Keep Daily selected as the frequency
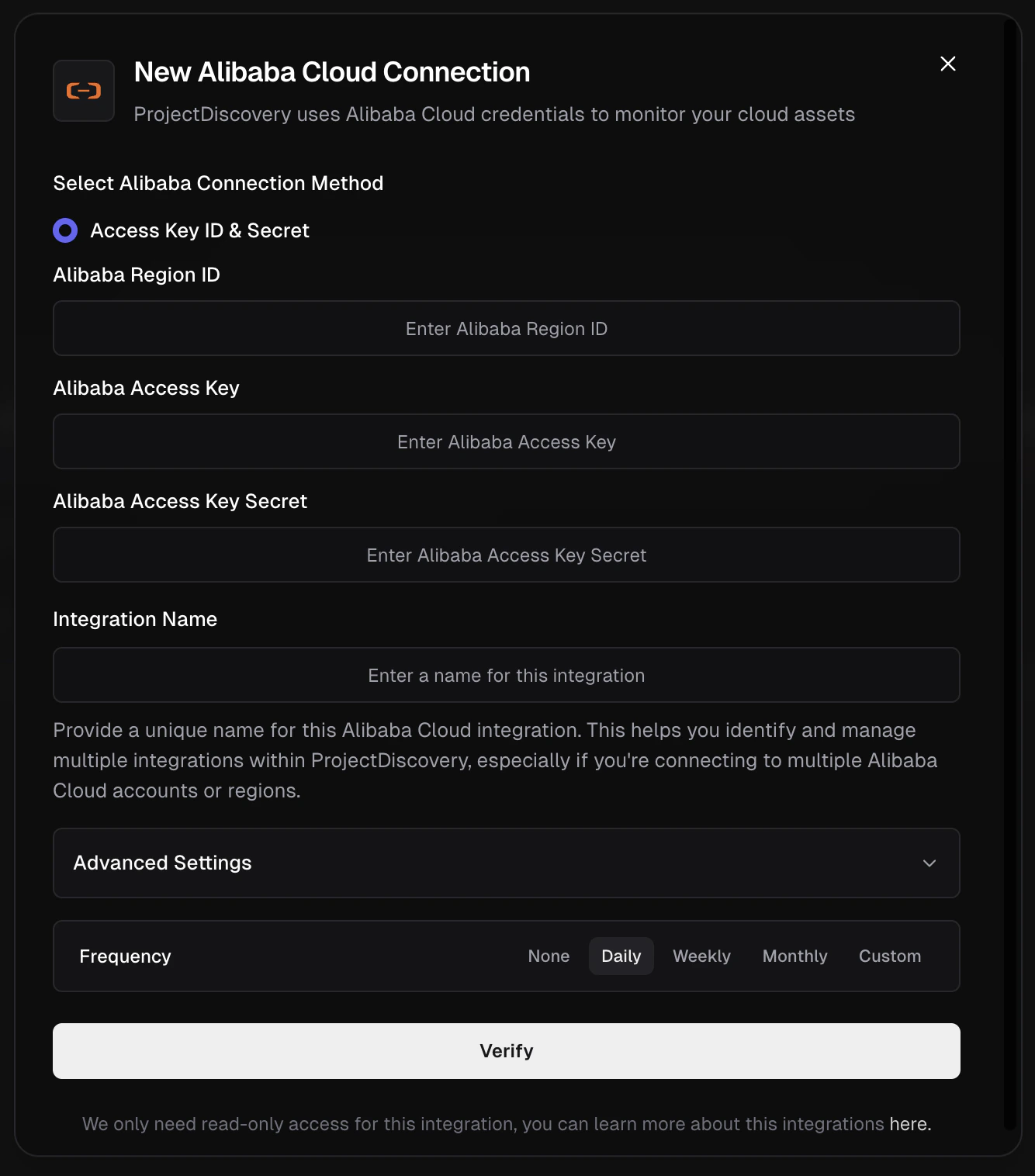The image size is (1035, 1176). 621,956
